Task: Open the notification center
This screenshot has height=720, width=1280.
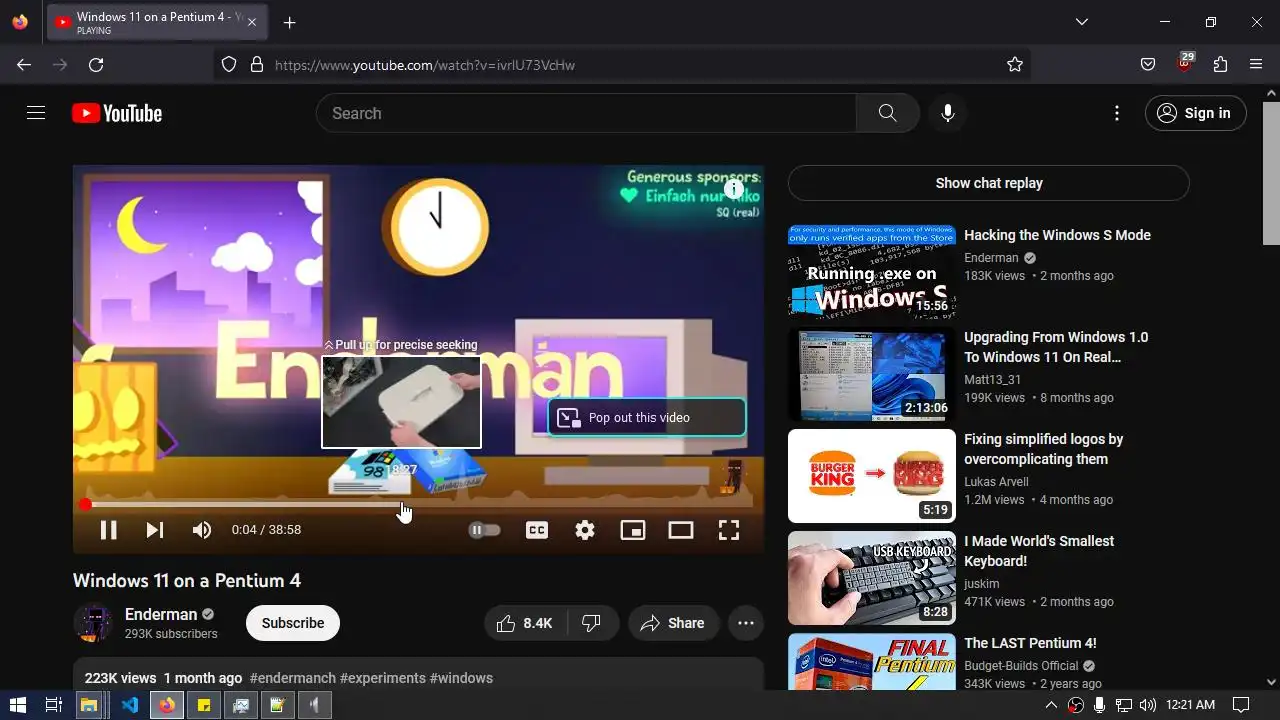Action: tap(1241, 705)
